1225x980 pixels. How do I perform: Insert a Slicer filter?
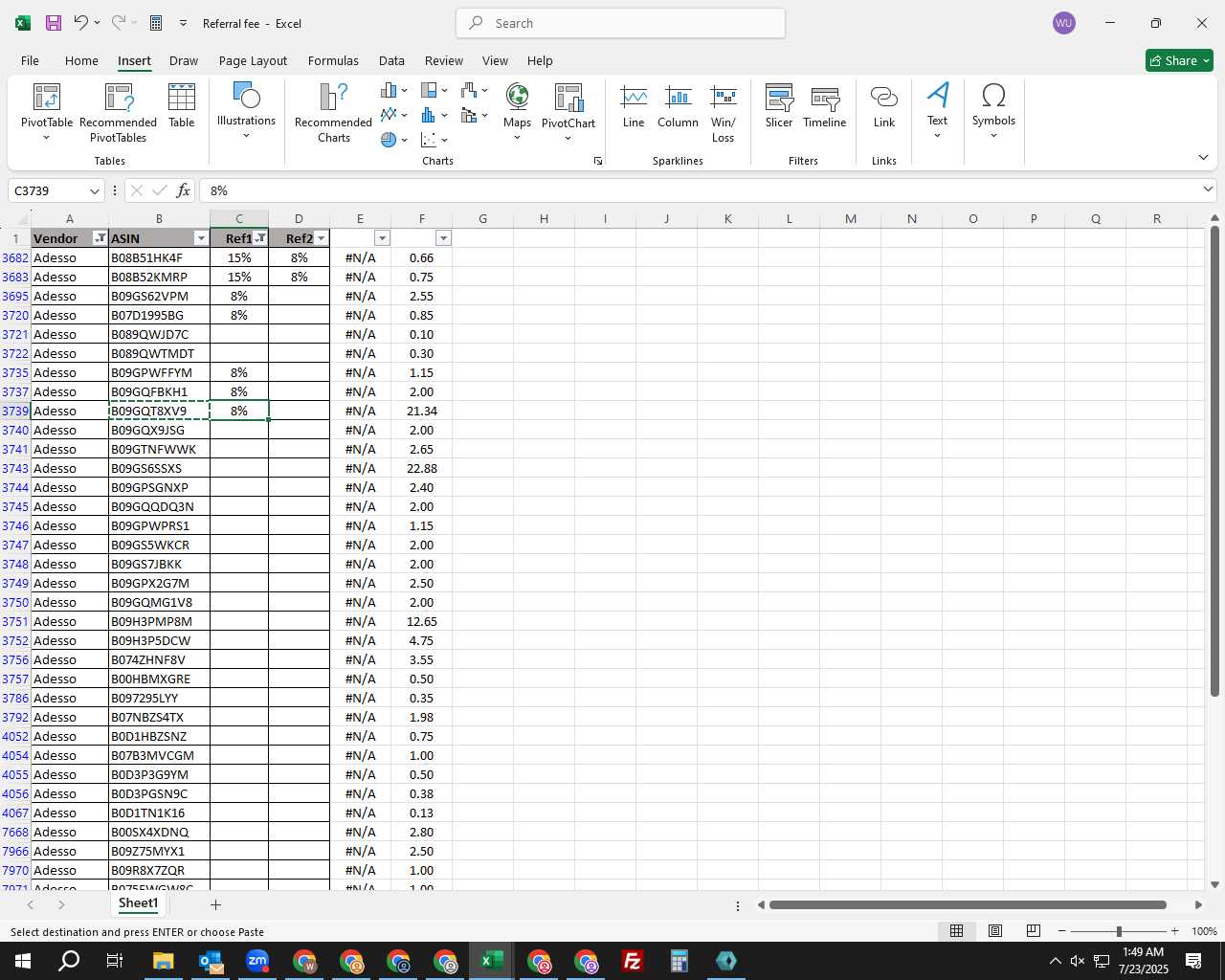[779, 106]
